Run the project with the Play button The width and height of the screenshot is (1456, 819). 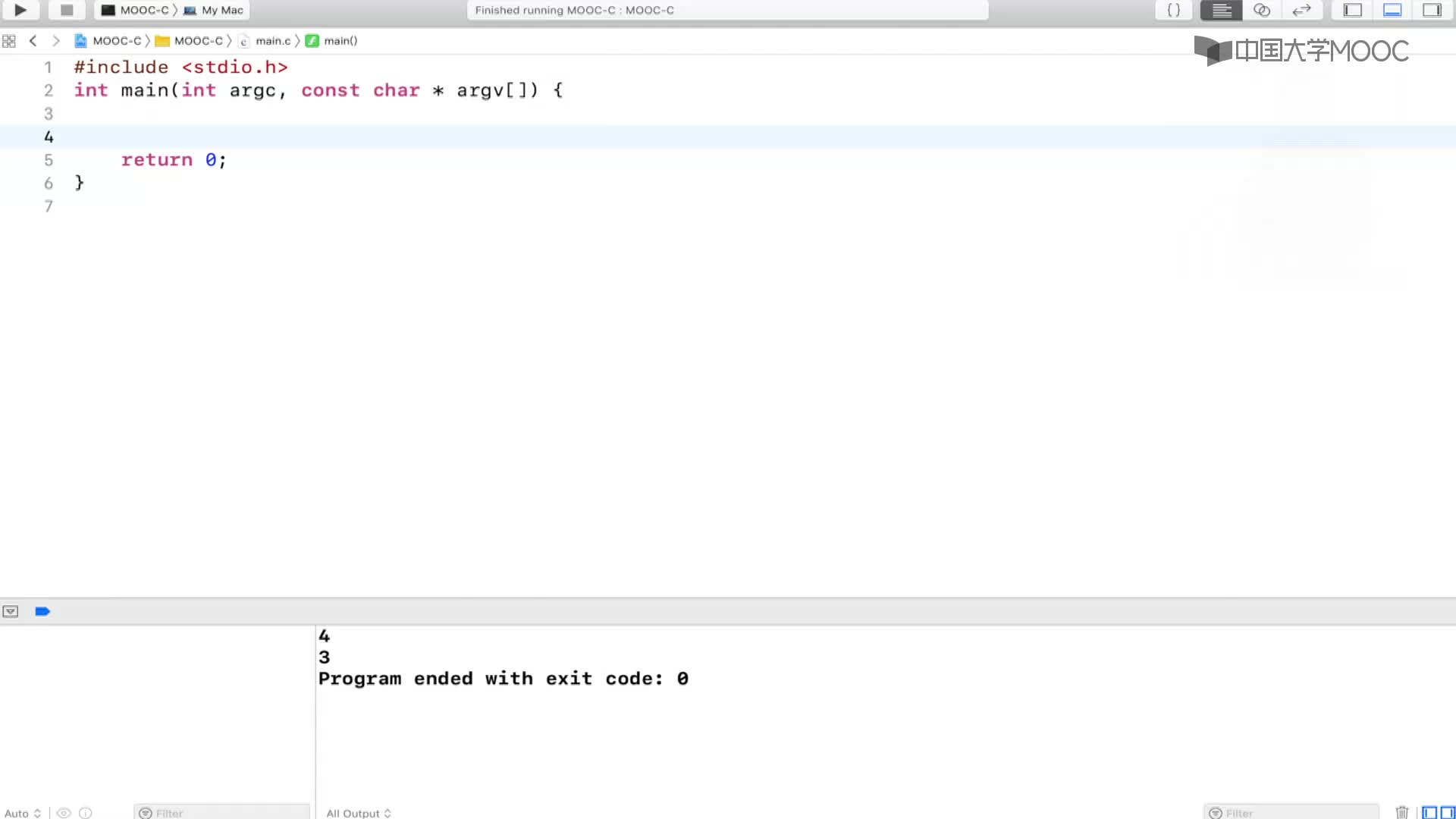(20, 10)
